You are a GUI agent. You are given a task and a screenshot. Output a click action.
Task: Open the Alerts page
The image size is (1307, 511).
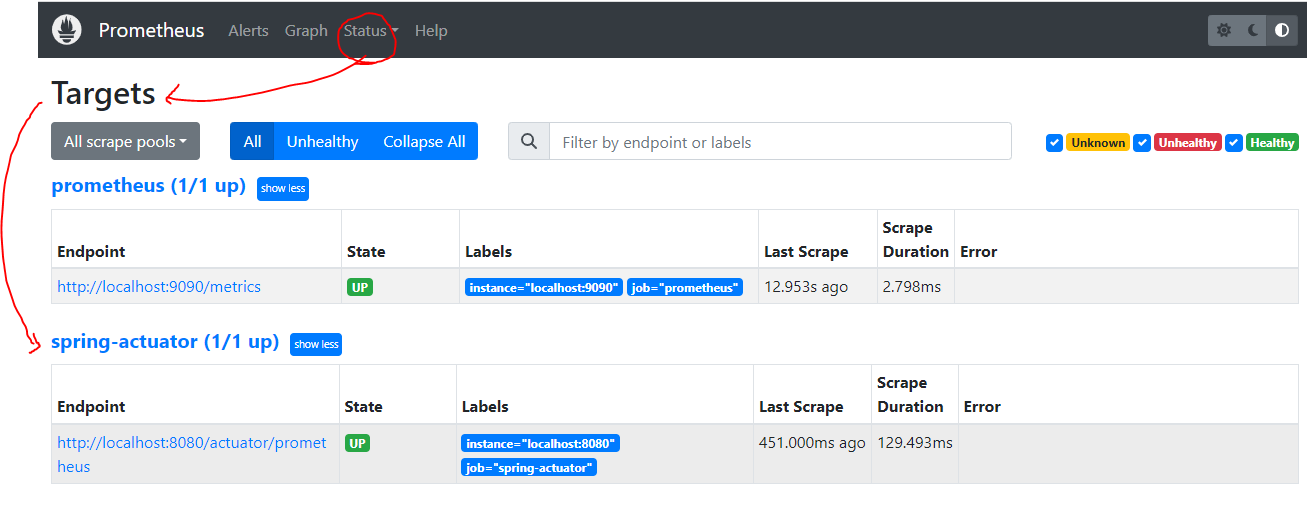point(248,30)
